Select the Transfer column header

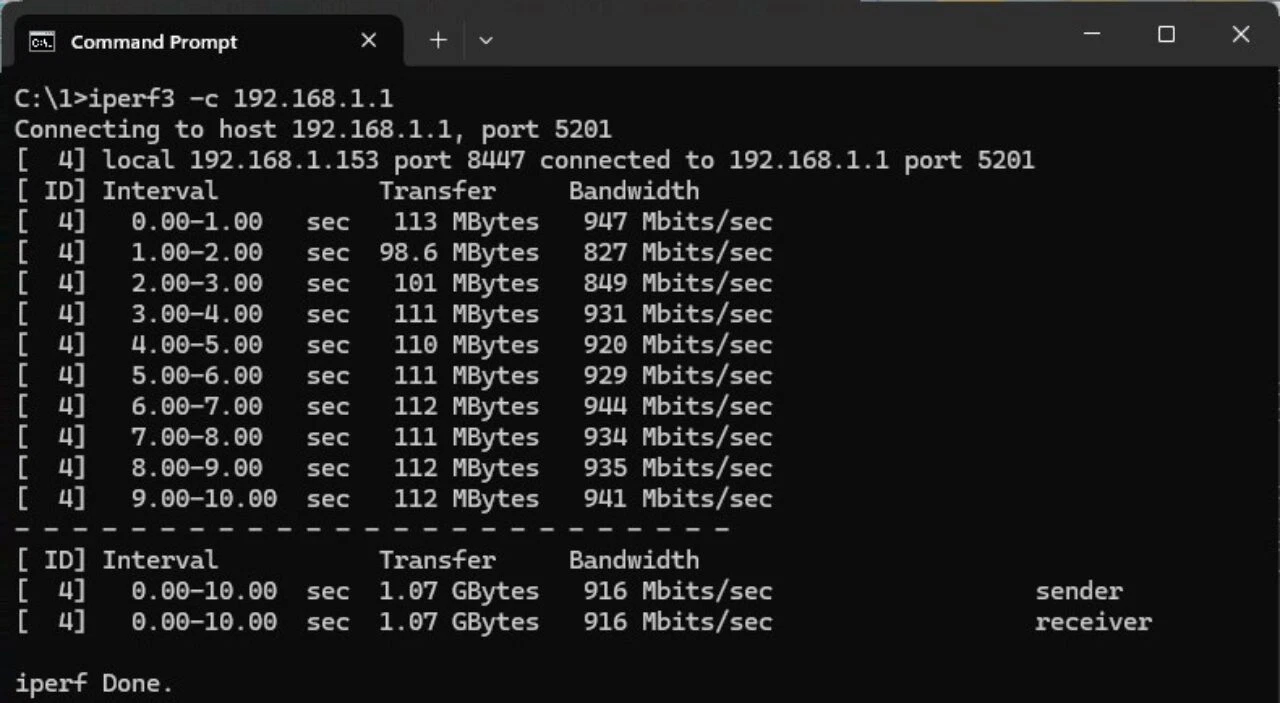pyautogui.click(x=437, y=191)
